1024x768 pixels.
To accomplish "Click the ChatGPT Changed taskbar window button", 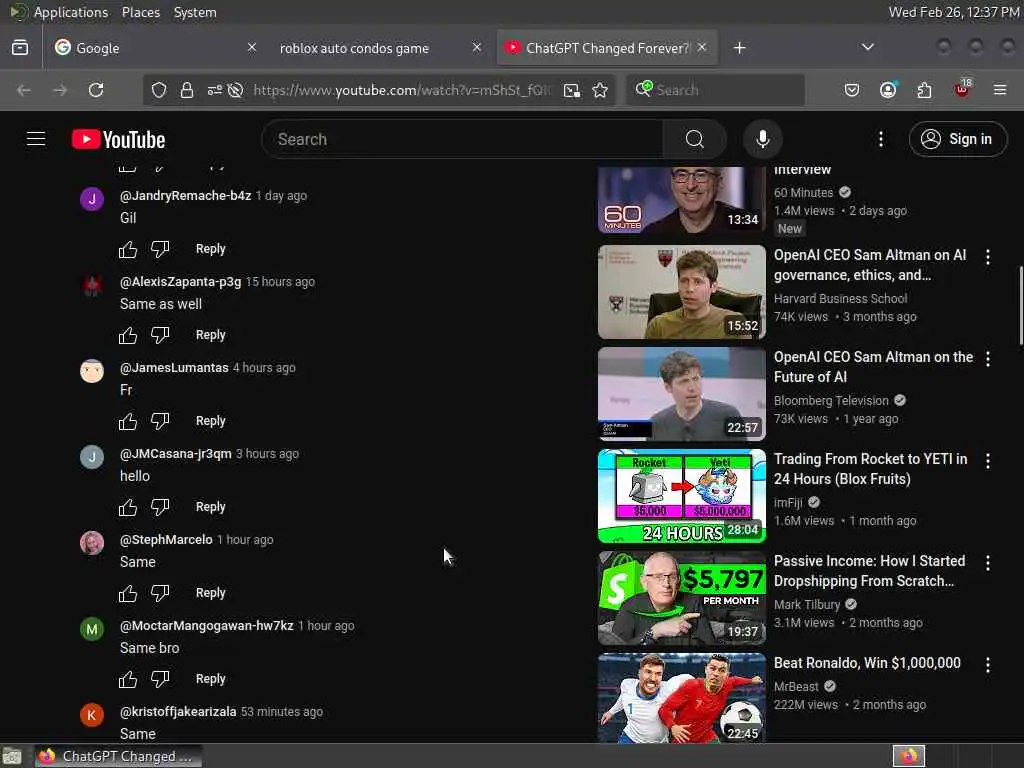I will [118, 756].
